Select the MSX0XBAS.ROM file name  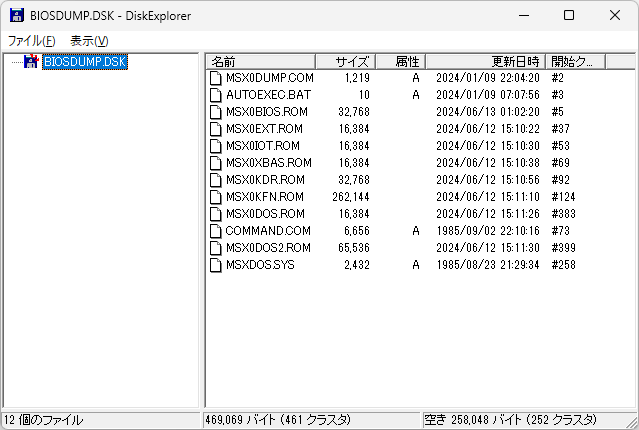pyautogui.click(x=269, y=163)
